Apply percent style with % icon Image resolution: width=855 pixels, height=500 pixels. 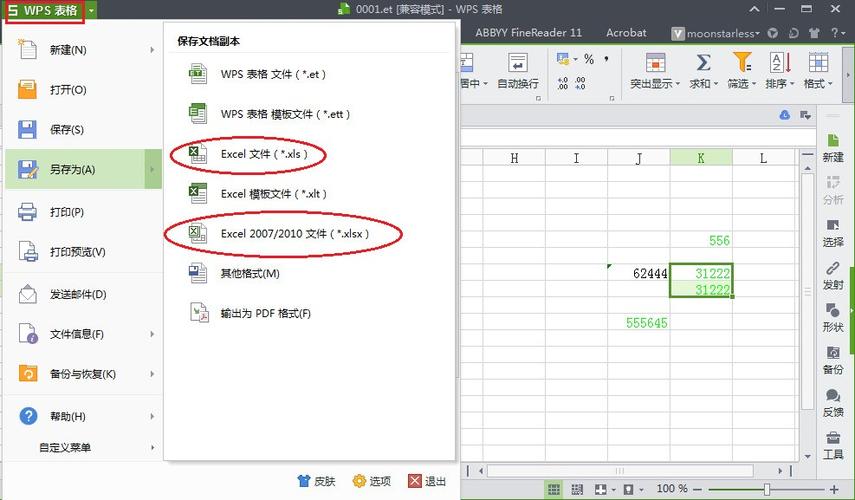[589, 59]
